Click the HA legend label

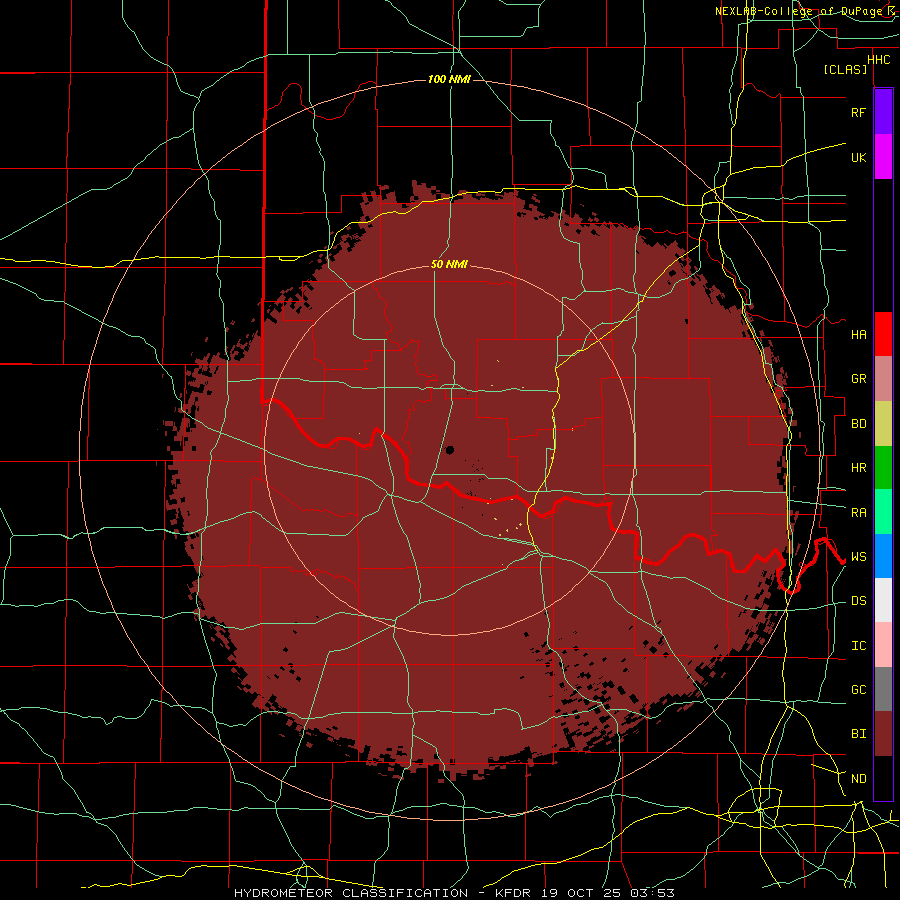859,335
